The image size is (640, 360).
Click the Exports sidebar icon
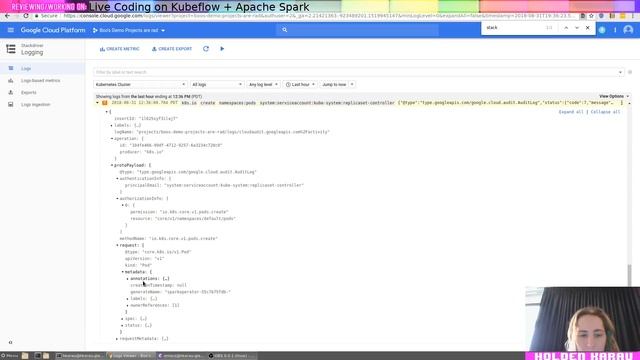(x=11, y=93)
